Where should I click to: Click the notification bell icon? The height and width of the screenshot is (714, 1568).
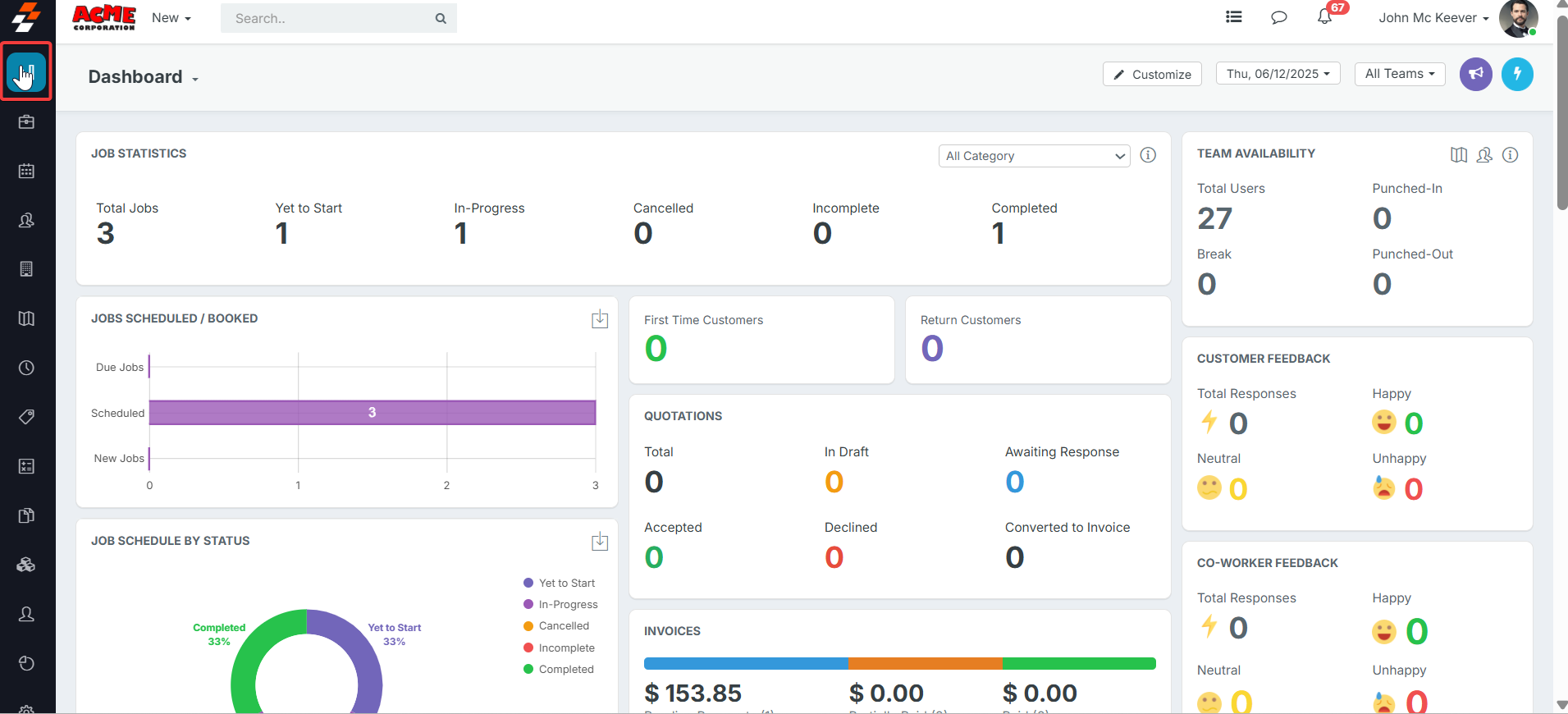coord(1324,17)
